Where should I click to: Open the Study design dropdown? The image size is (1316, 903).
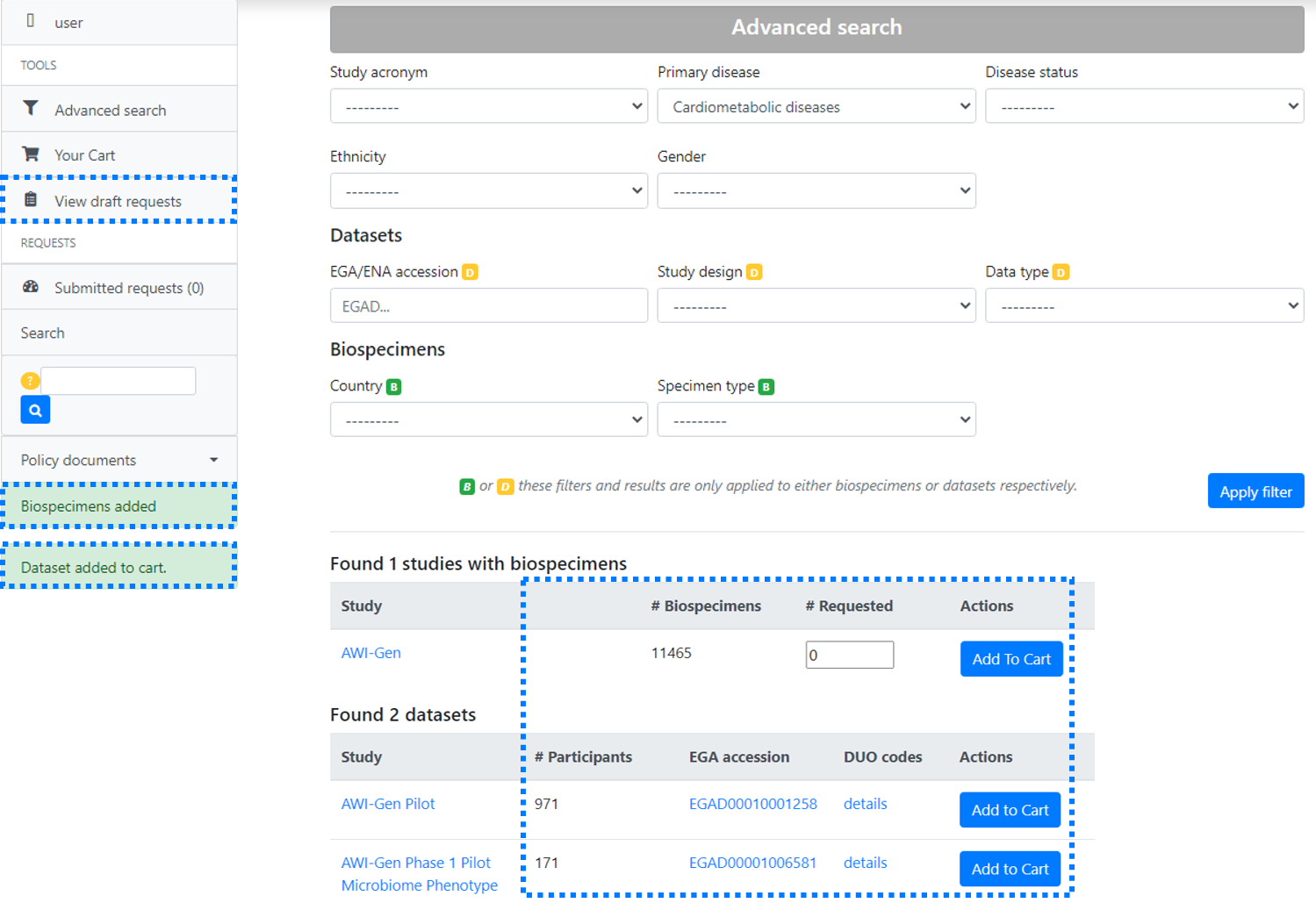(x=816, y=306)
